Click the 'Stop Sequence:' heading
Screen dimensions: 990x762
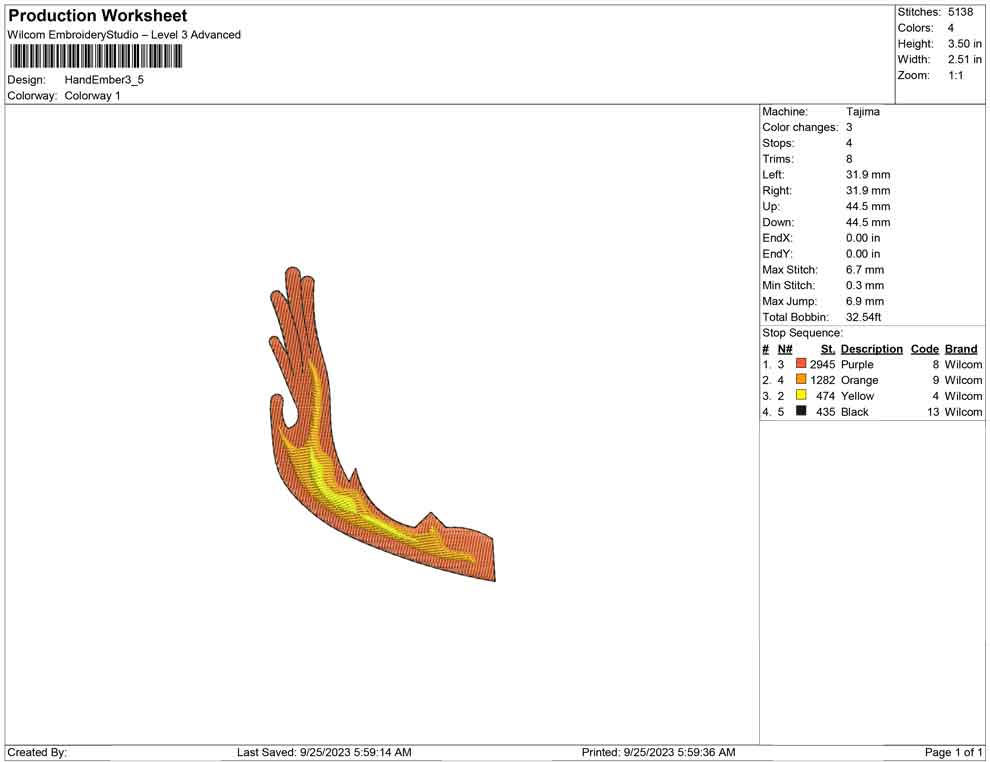802,333
